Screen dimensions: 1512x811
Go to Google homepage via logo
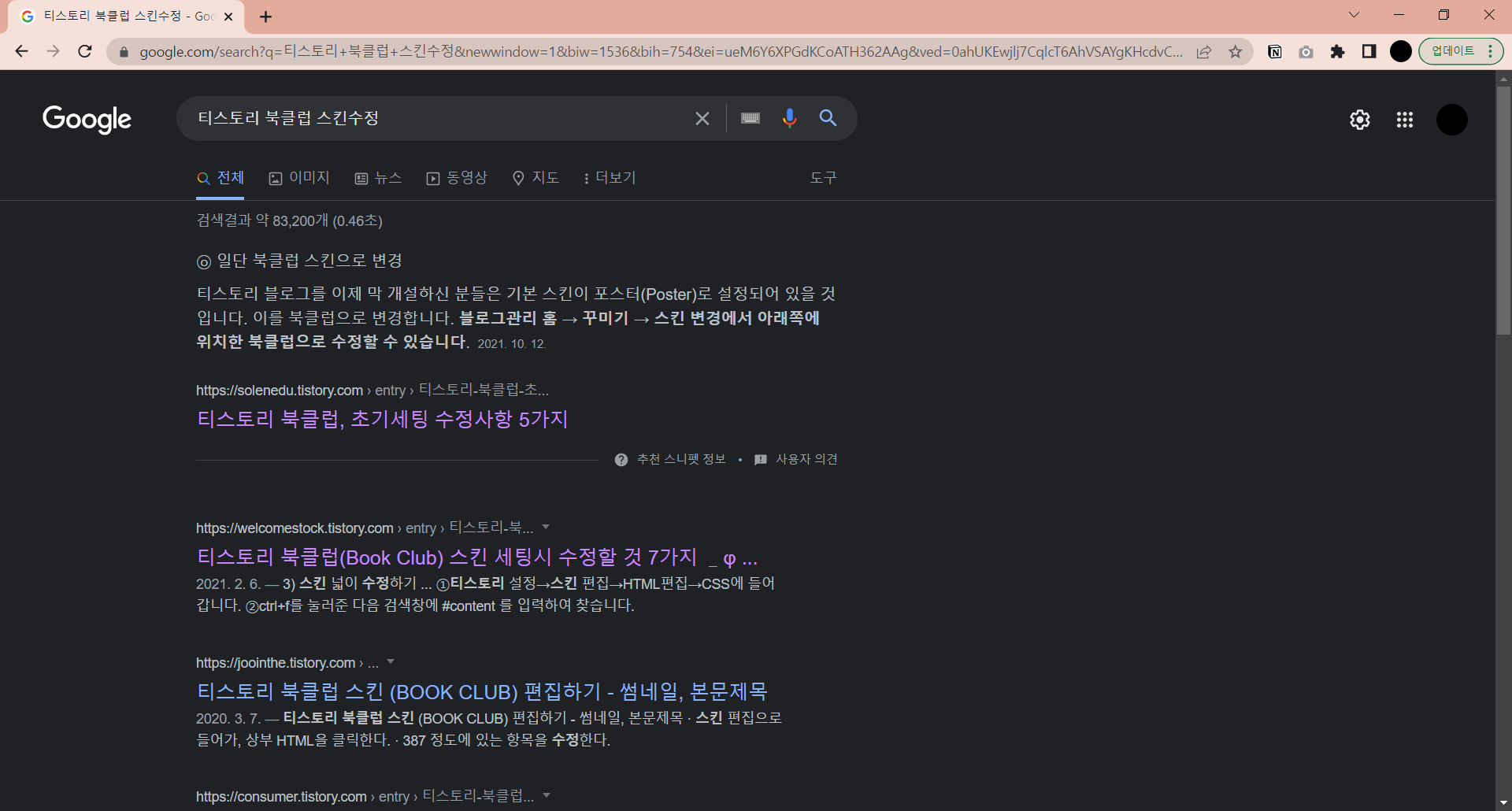pos(87,119)
